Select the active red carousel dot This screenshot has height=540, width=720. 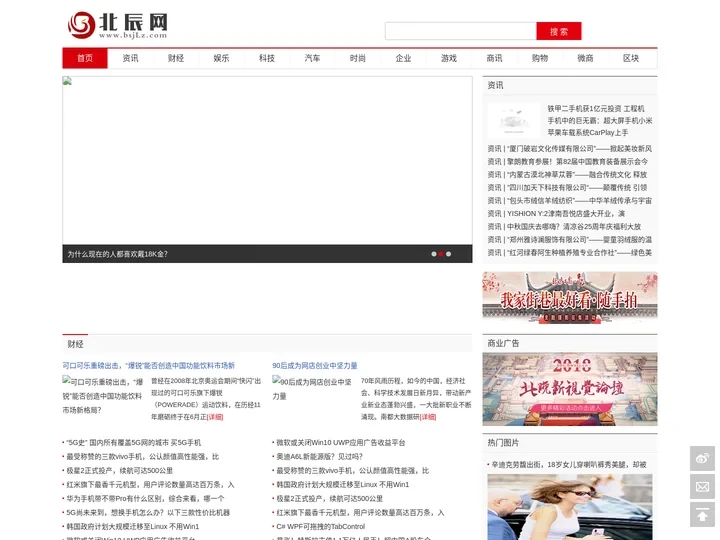[x=441, y=254]
